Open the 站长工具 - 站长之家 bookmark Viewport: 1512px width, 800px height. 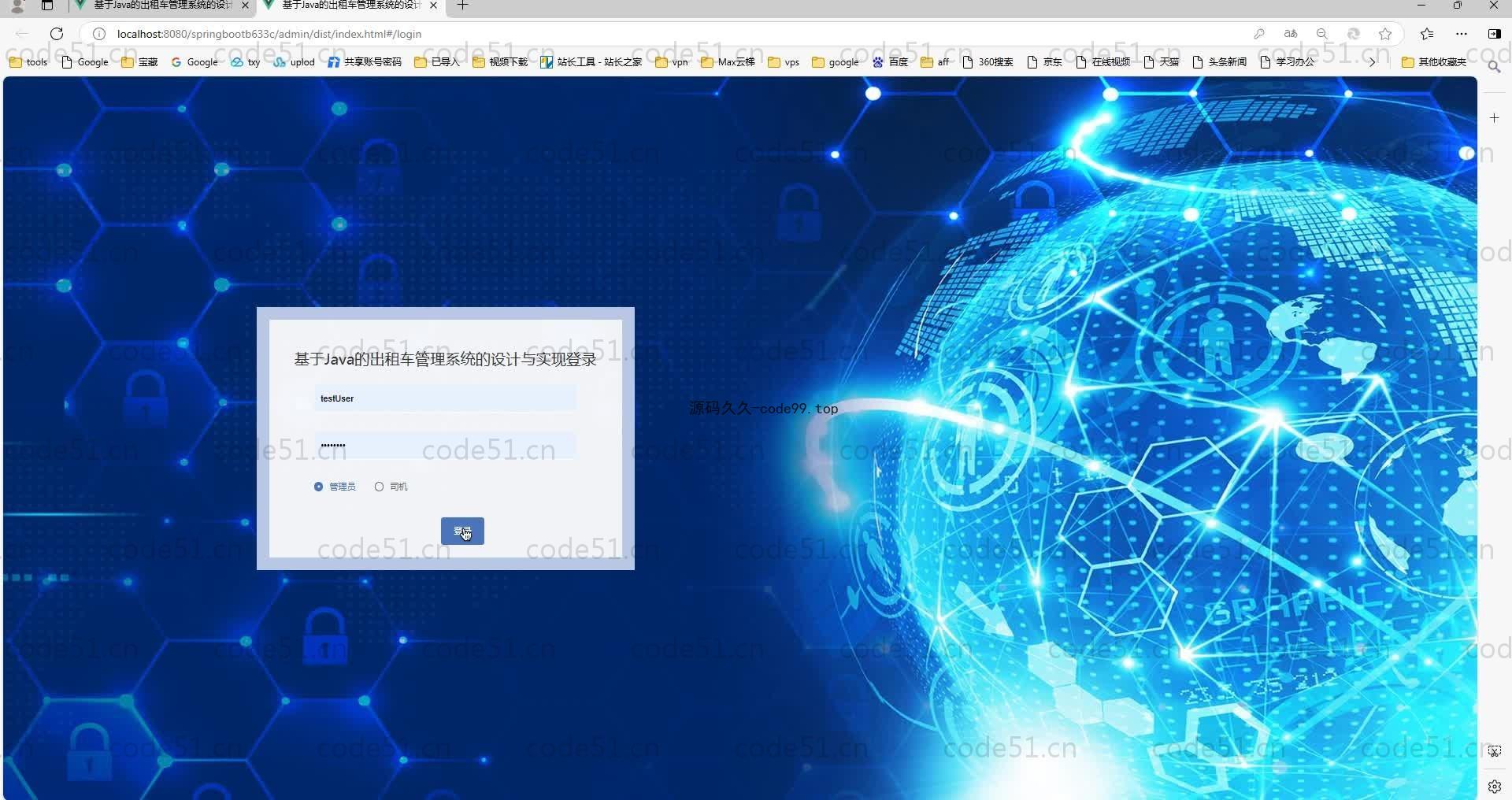pyautogui.click(x=591, y=62)
